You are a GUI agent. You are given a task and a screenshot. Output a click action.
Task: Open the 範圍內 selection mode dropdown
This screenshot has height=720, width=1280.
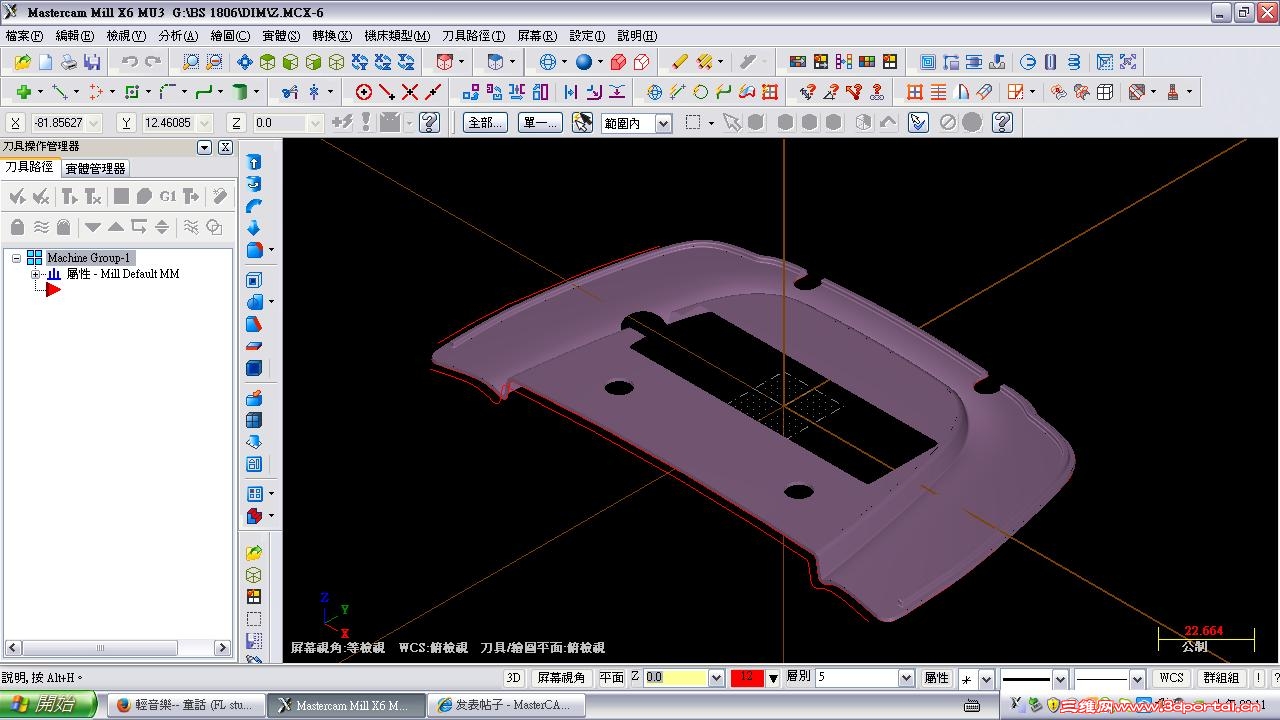click(664, 123)
